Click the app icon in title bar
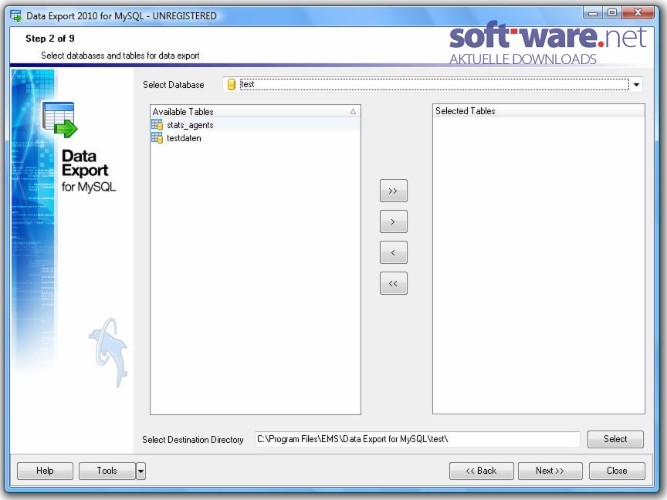The width and height of the screenshot is (667, 500). 16,16
